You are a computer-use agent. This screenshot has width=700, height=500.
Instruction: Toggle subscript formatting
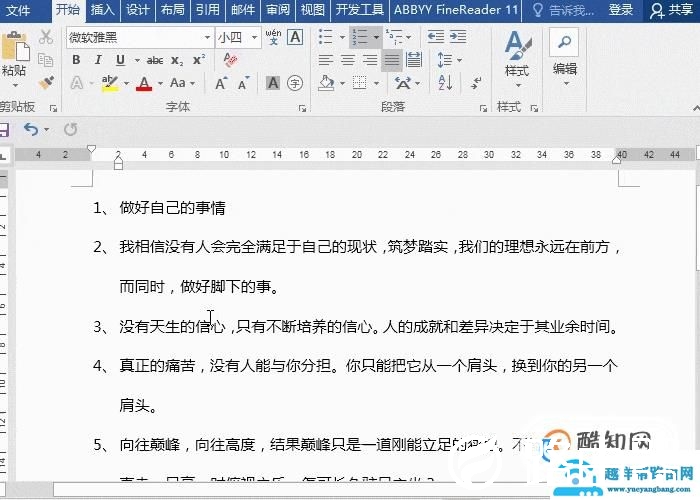(x=177, y=60)
